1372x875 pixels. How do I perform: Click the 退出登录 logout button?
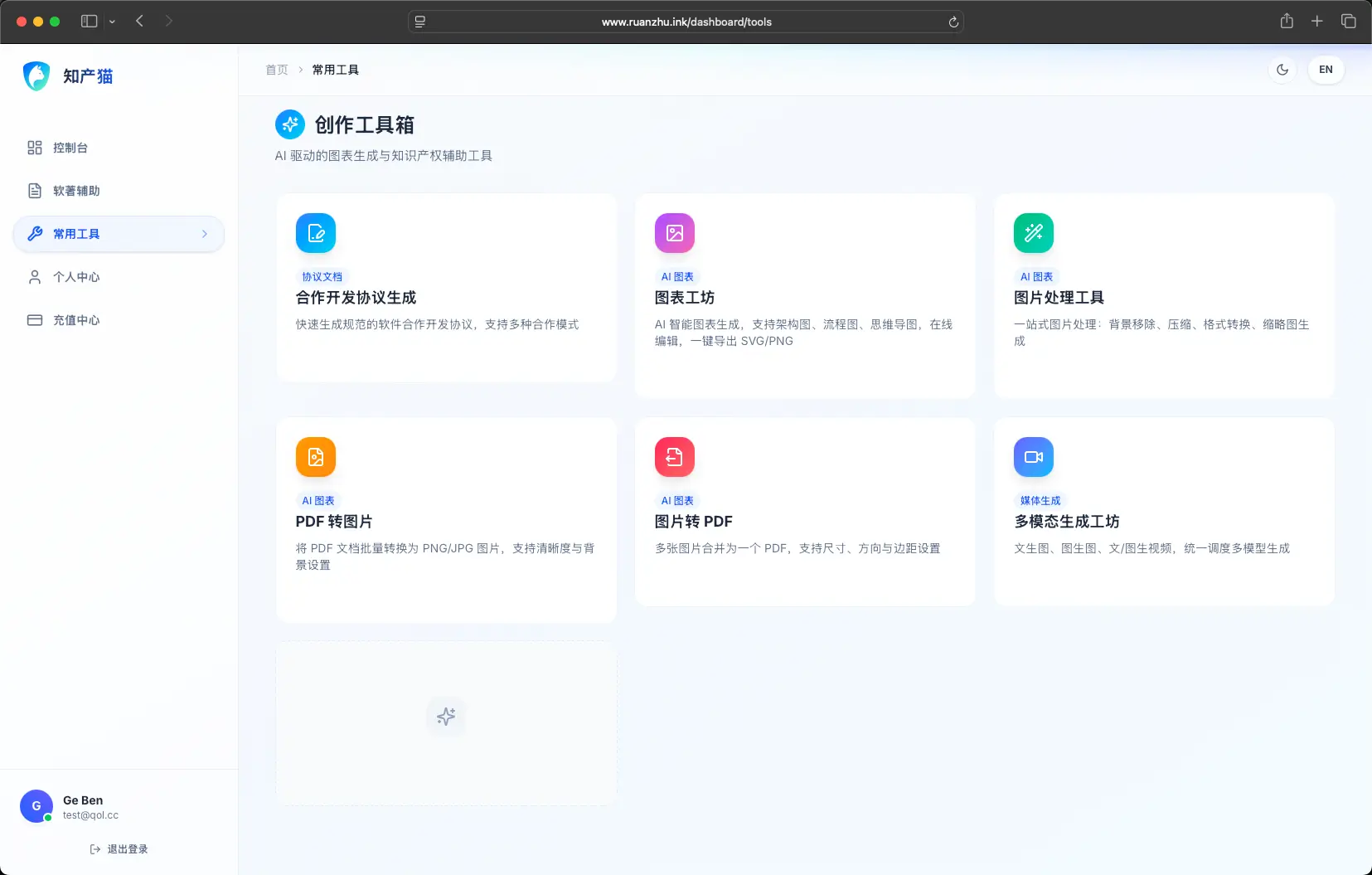coord(119,849)
